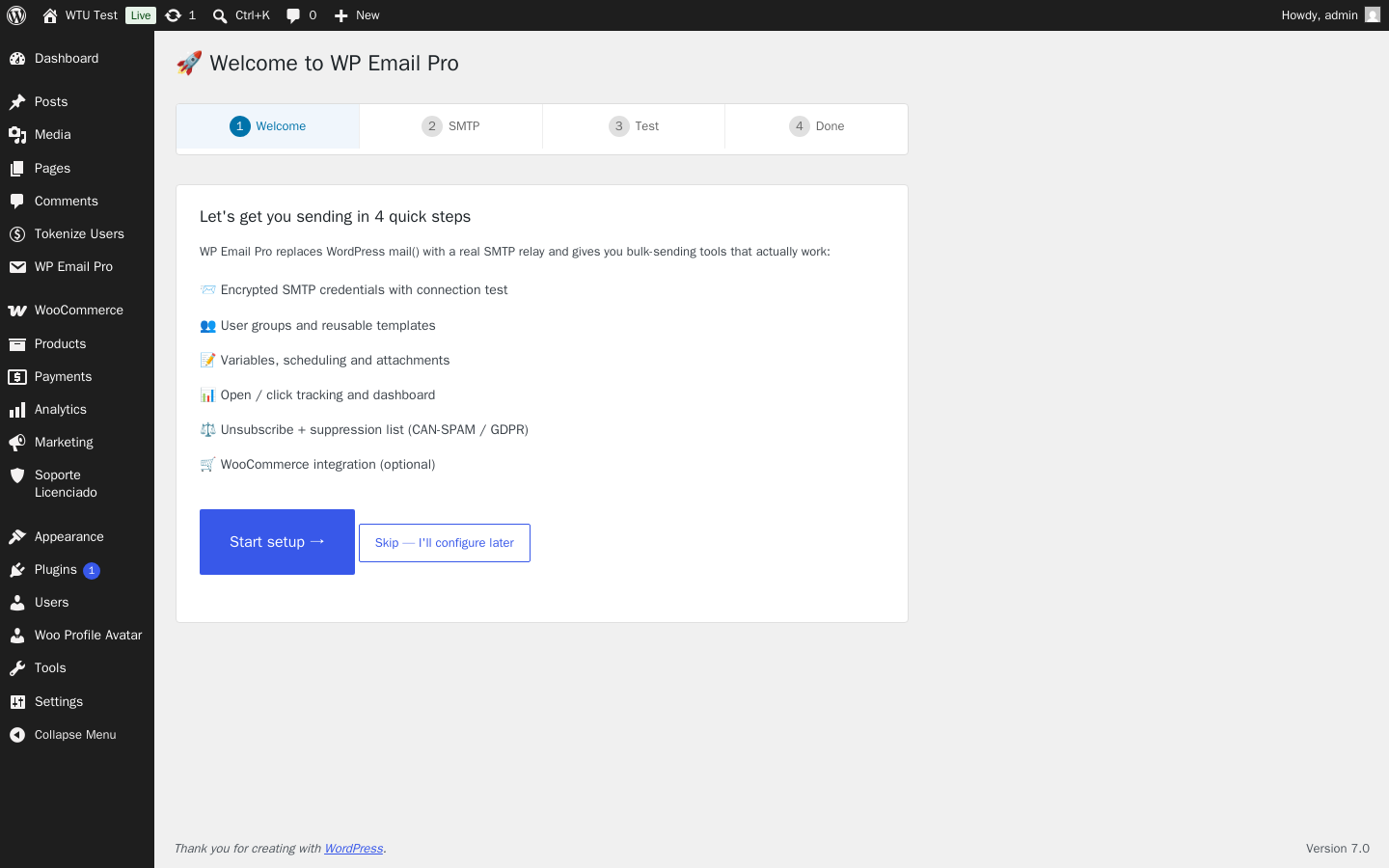Click the Comments speech bubble sidebar icon
The height and width of the screenshot is (868, 1389).
point(17,202)
